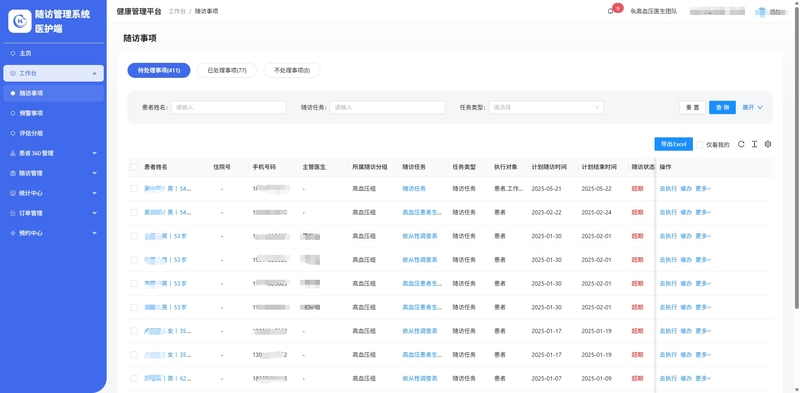Open the 任务类型 dropdown

tap(546, 107)
